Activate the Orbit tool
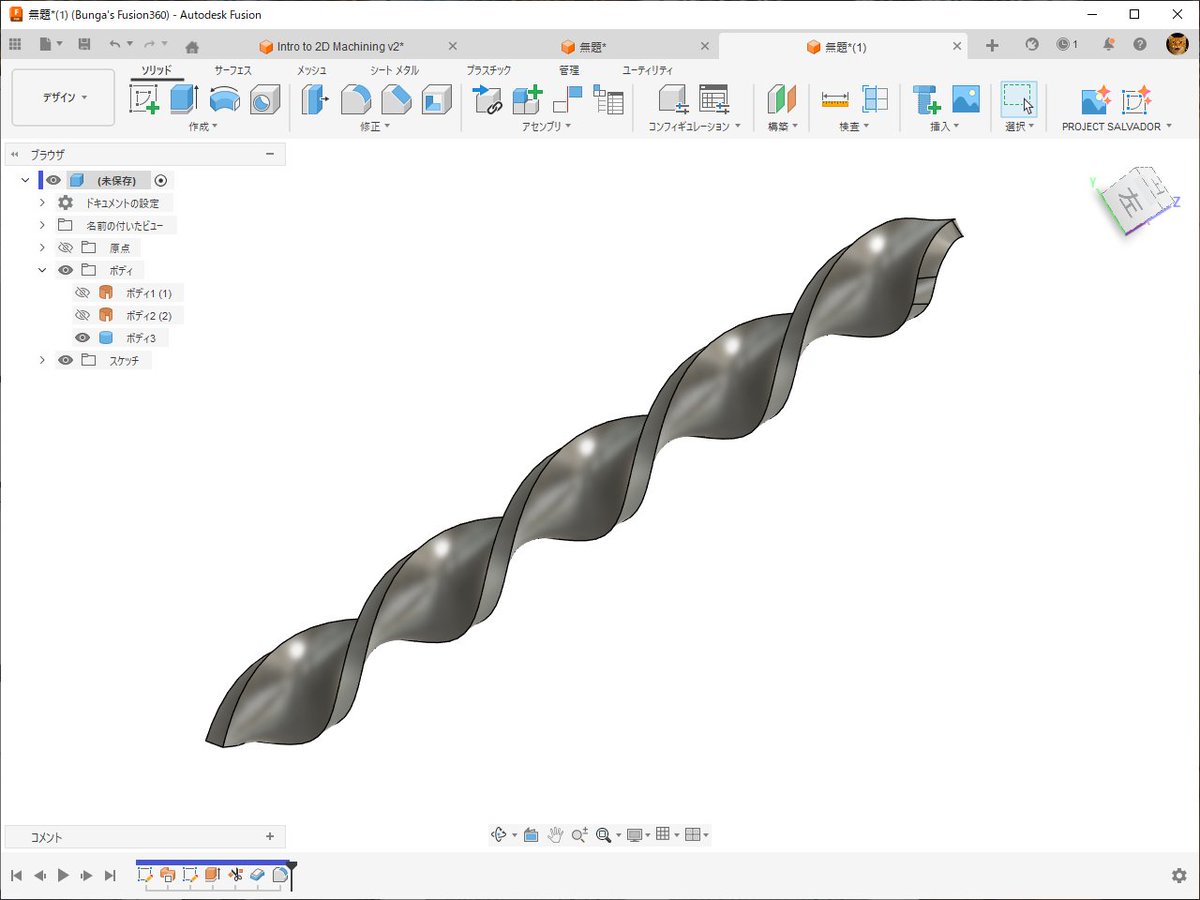The image size is (1200, 900). 500,834
